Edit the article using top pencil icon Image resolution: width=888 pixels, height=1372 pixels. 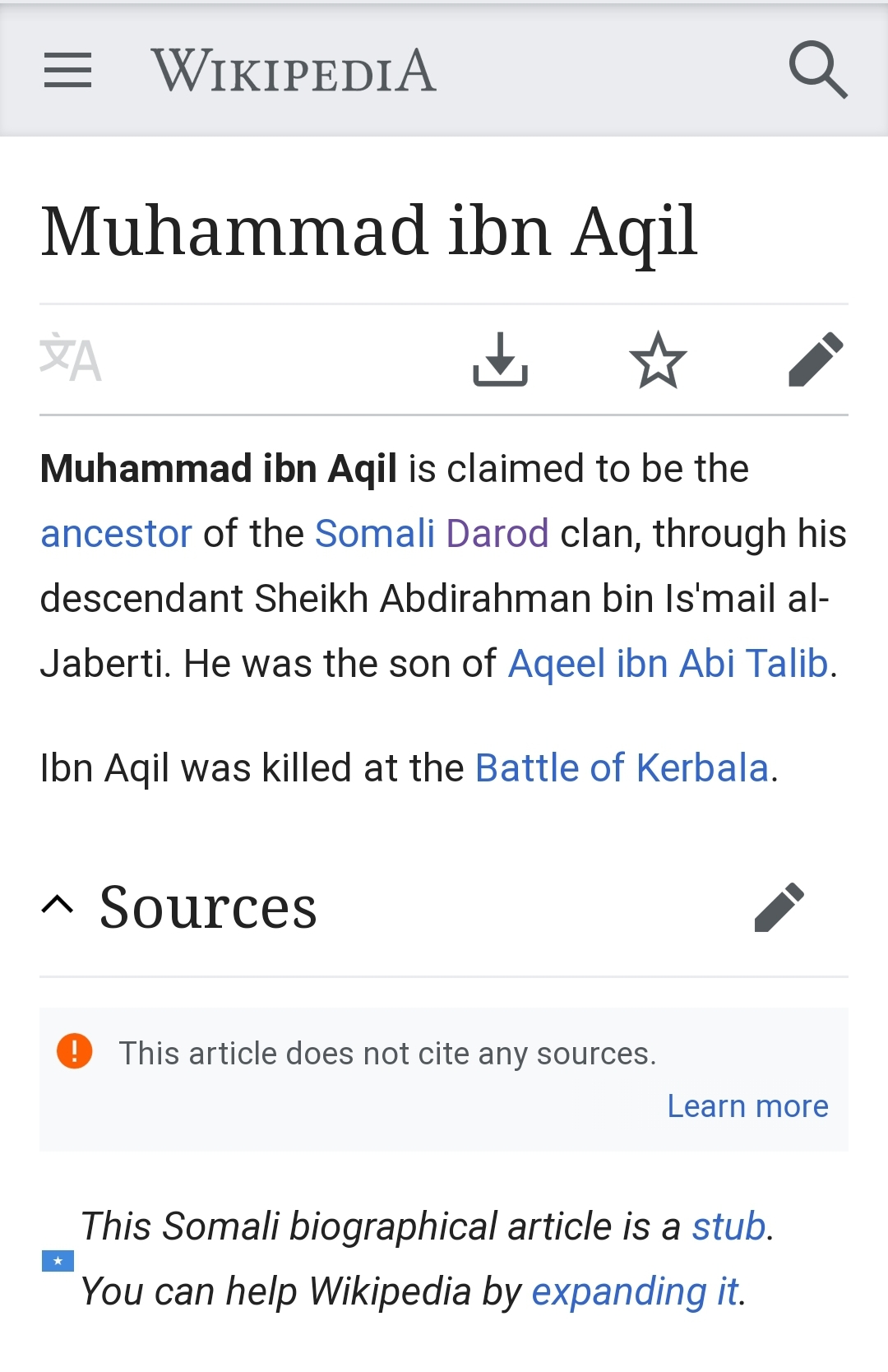[816, 359]
